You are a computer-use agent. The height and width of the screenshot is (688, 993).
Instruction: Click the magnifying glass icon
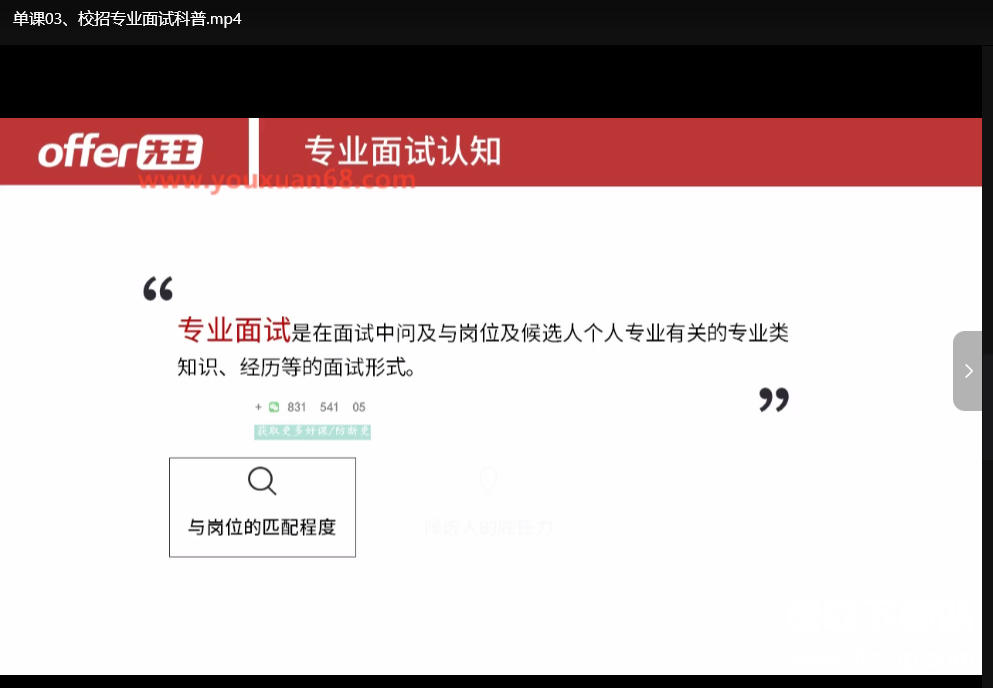pyautogui.click(x=262, y=481)
